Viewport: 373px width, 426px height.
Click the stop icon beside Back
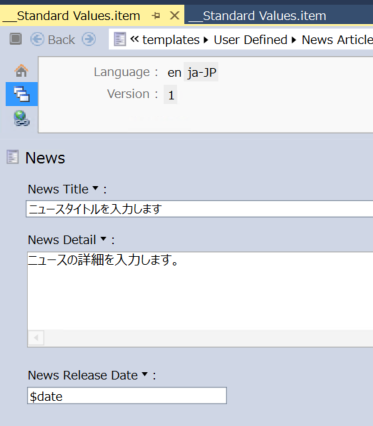[16, 39]
